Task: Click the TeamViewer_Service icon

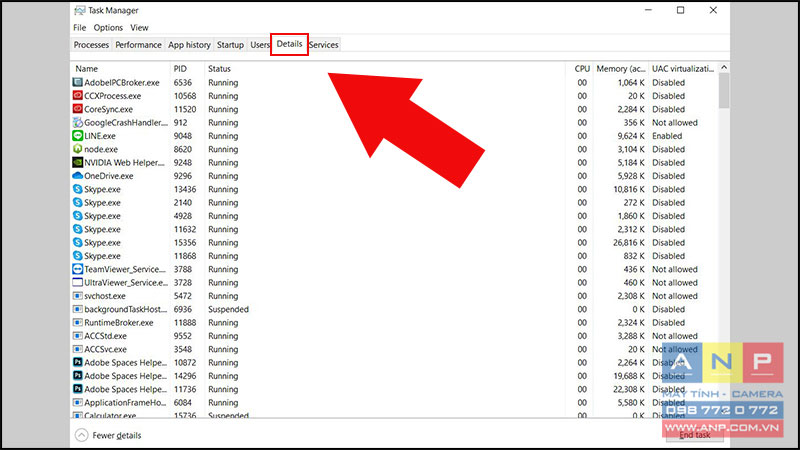Action: point(78,269)
